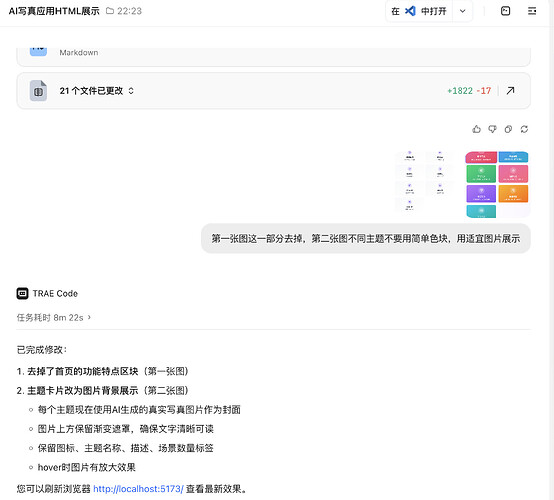Click the Markdown file icon
The image size is (554, 500).
38,52
